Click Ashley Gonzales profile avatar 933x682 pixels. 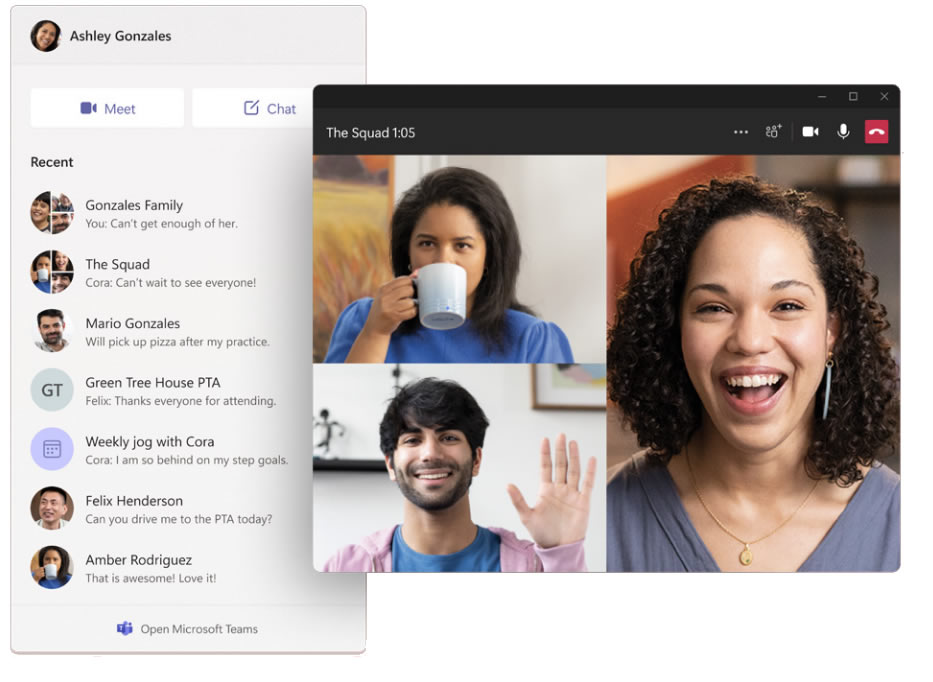click(46, 36)
